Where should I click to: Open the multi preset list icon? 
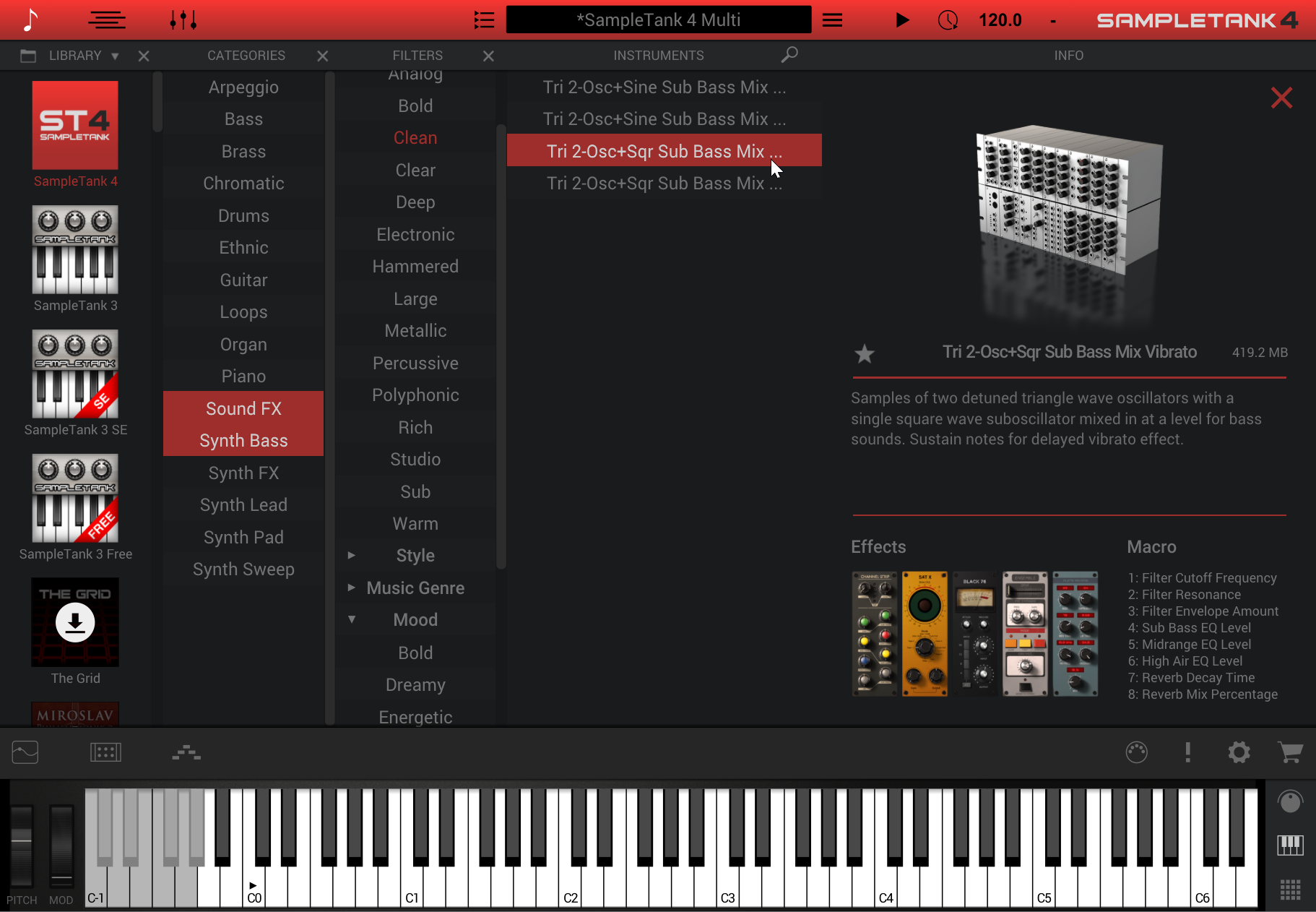click(484, 20)
